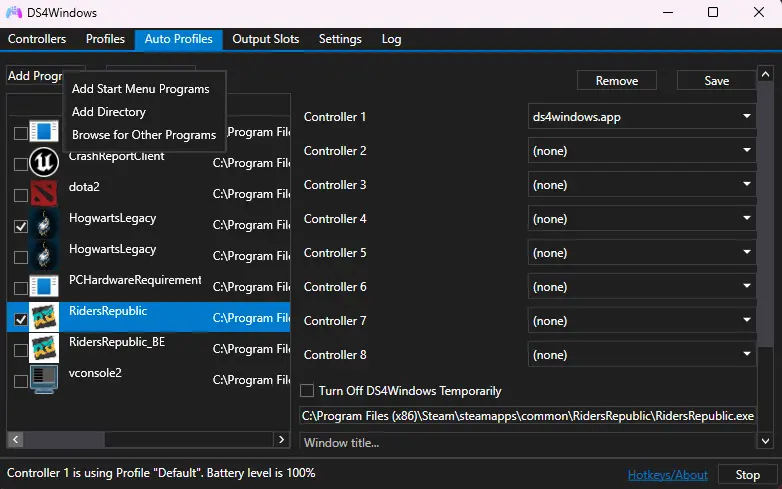Open the Add Programs dropdown button
The width and height of the screenshot is (782, 489).
coord(34,76)
